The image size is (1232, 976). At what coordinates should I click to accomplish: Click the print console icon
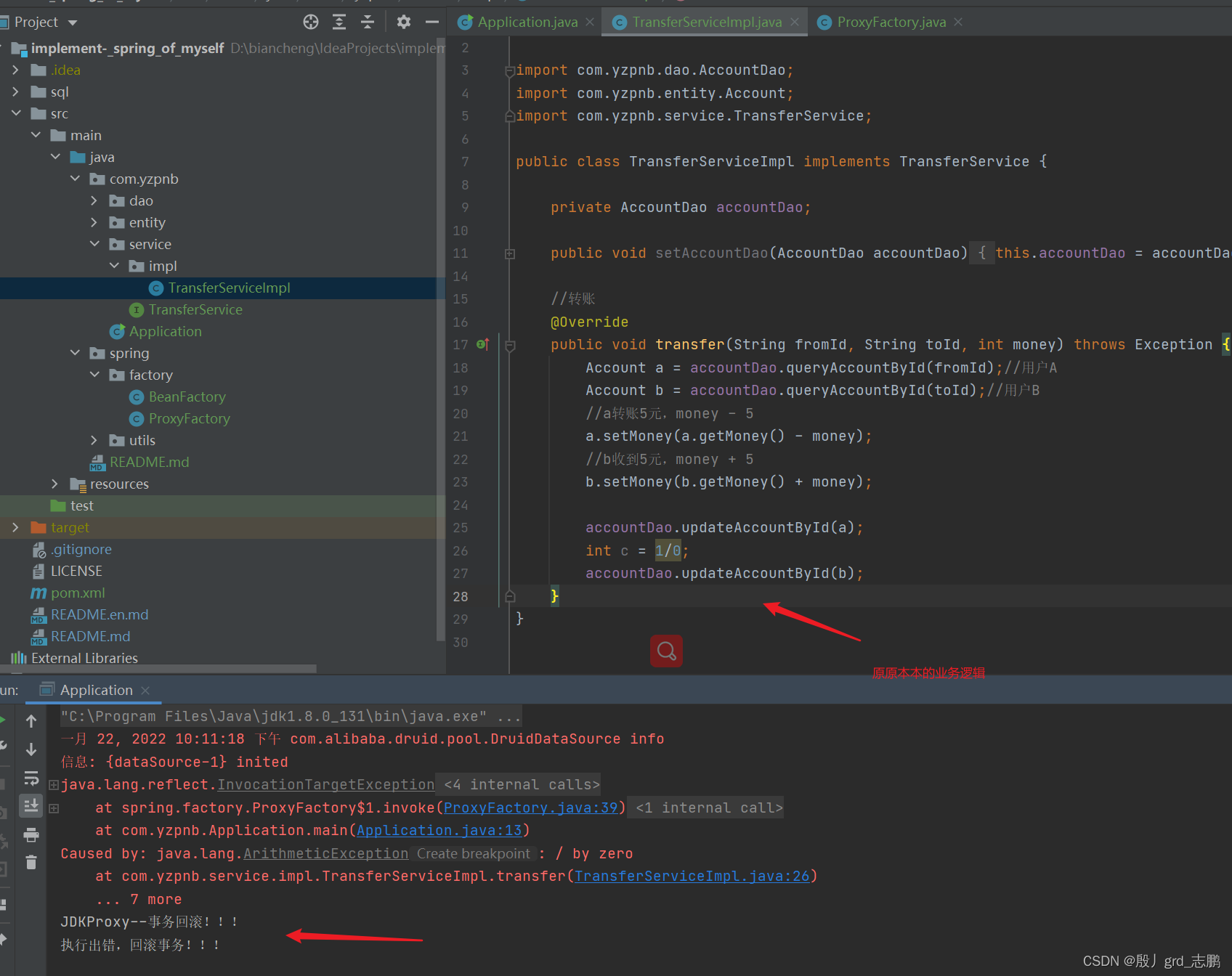(x=31, y=835)
